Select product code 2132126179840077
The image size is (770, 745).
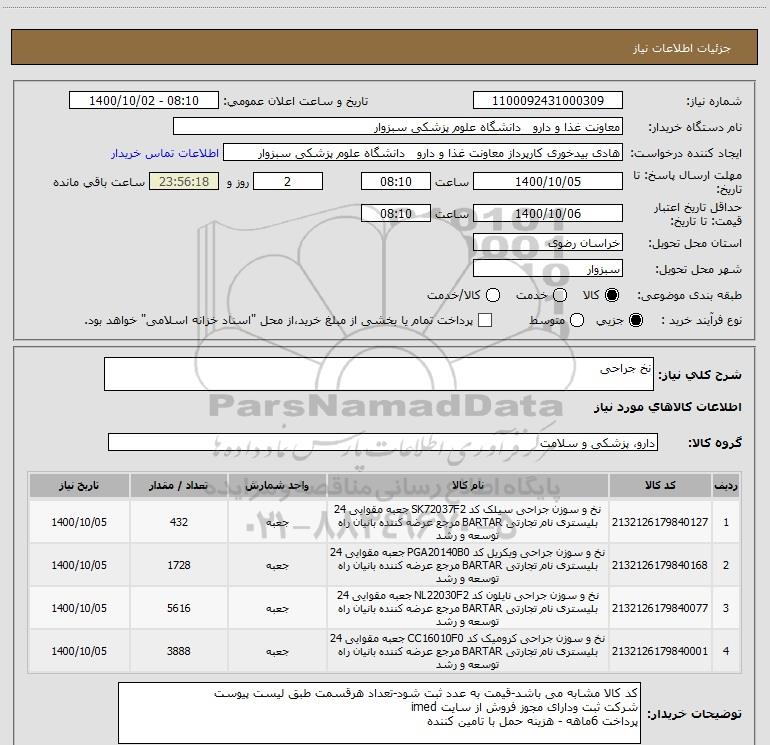(660, 608)
